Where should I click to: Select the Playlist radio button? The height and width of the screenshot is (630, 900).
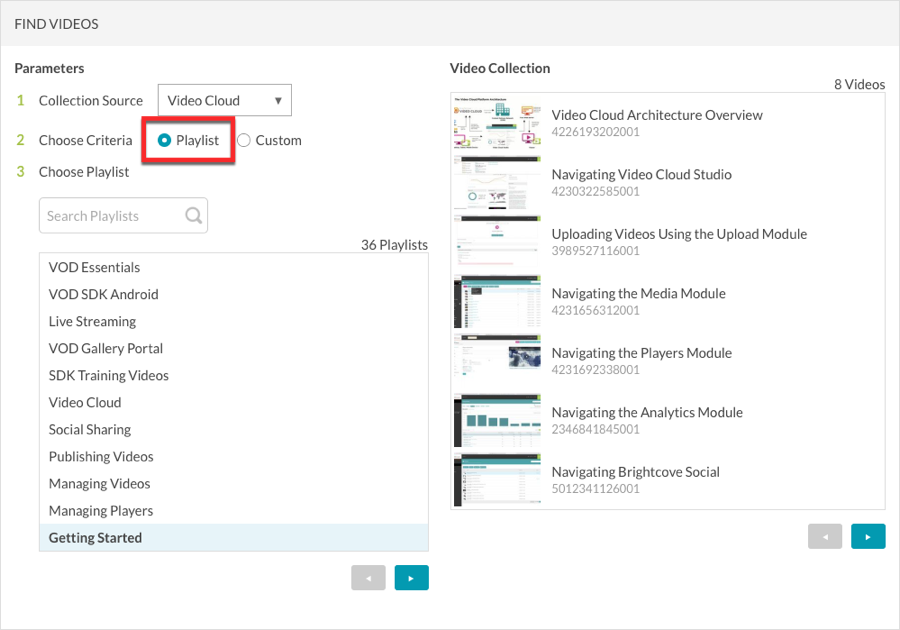[x=164, y=140]
